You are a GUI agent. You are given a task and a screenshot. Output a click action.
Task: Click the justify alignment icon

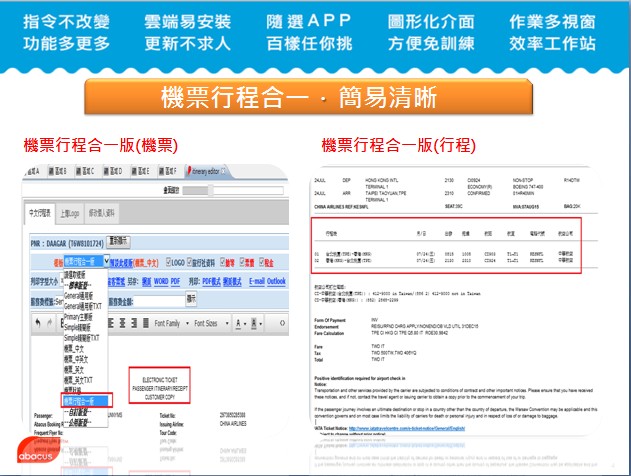click(x=144, y=323)
